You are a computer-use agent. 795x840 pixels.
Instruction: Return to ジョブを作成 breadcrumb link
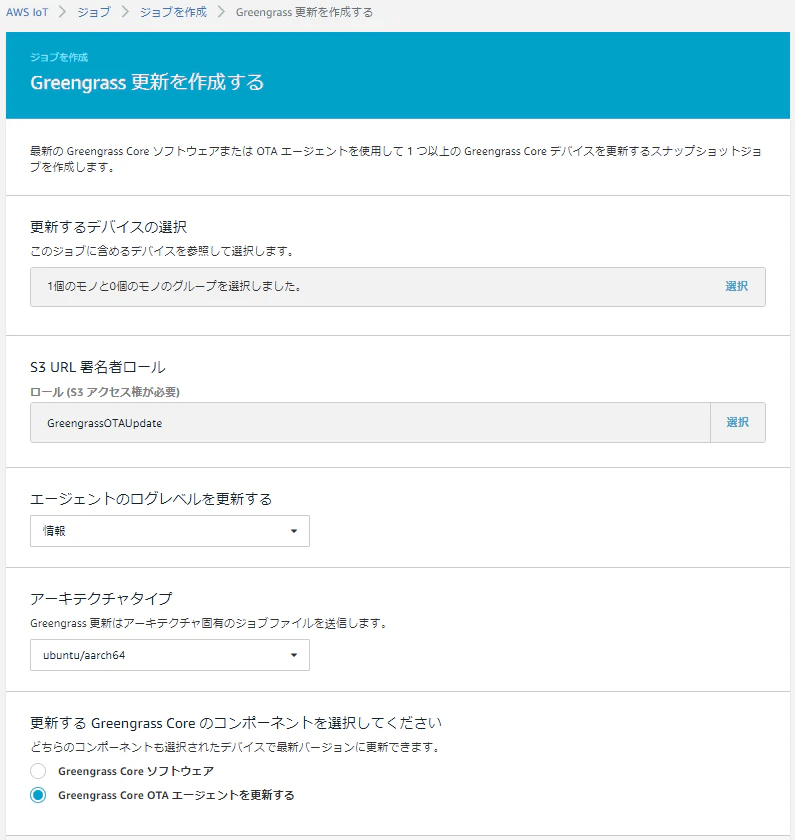[173, 12]
